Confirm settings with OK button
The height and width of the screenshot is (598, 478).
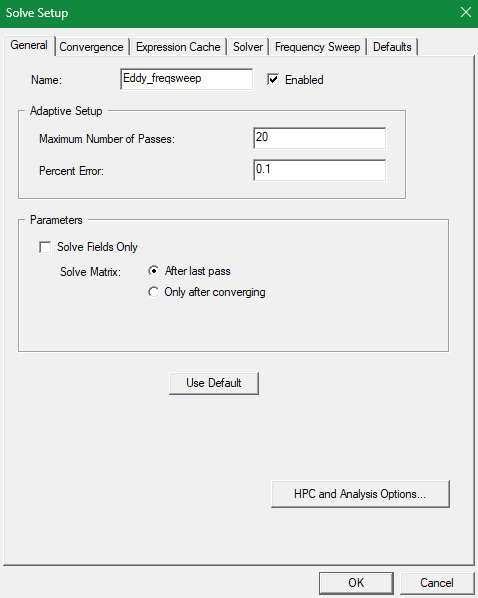[356, 583]
